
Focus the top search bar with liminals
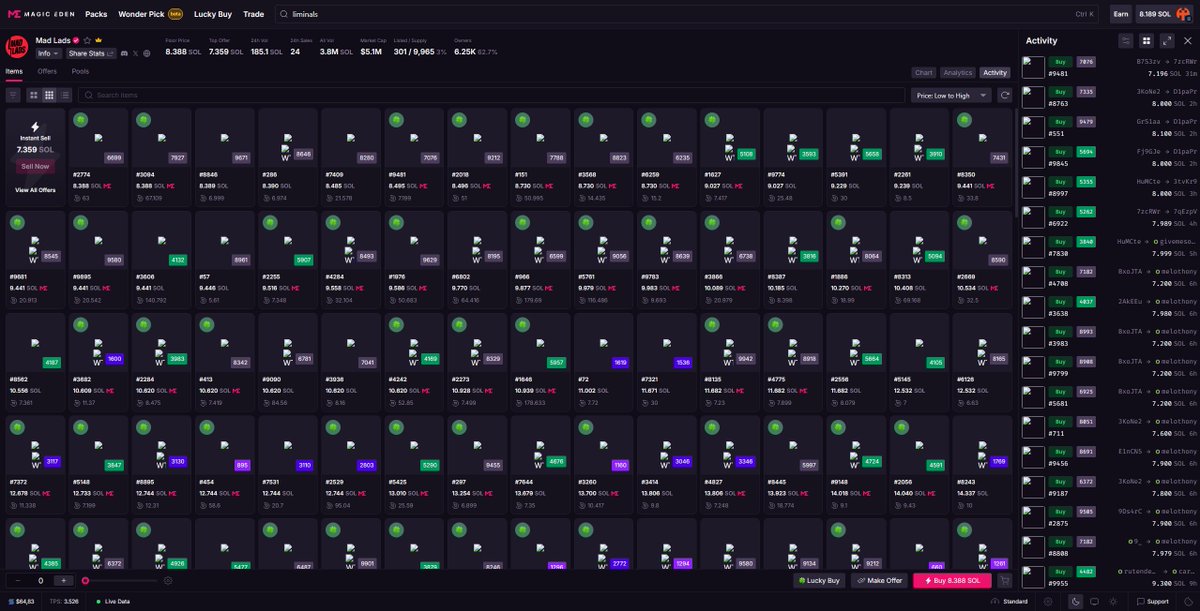click(x=686, y=14)
